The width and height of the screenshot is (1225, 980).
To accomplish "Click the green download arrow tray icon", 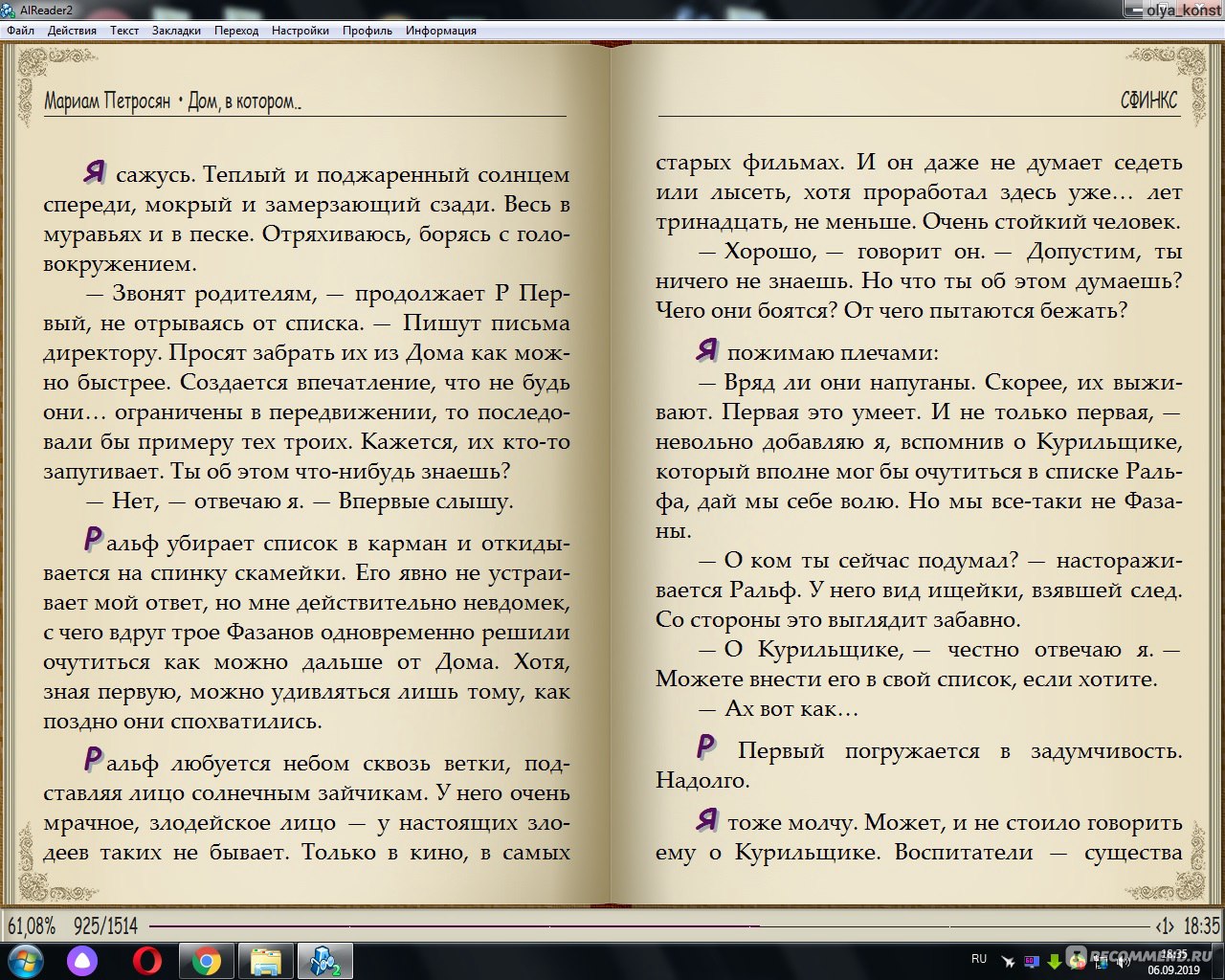I will [x=1054, y=960].
